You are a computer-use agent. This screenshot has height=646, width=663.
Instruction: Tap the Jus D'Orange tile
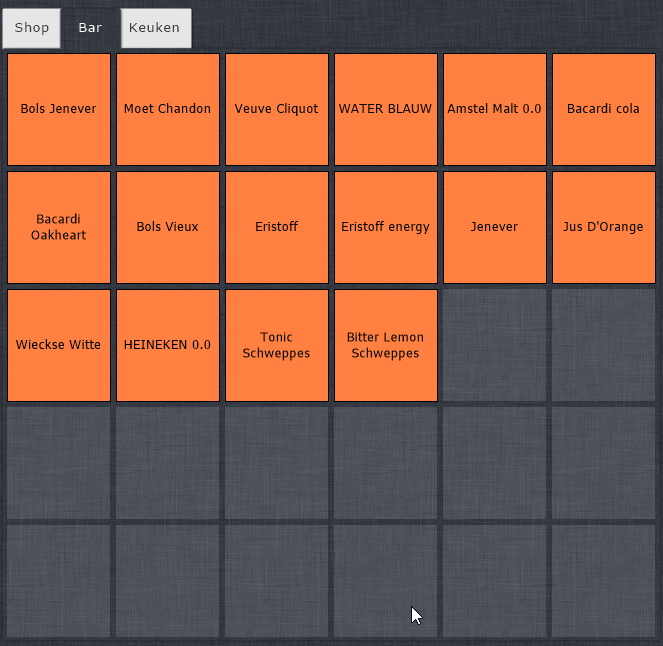click(604, 227)
